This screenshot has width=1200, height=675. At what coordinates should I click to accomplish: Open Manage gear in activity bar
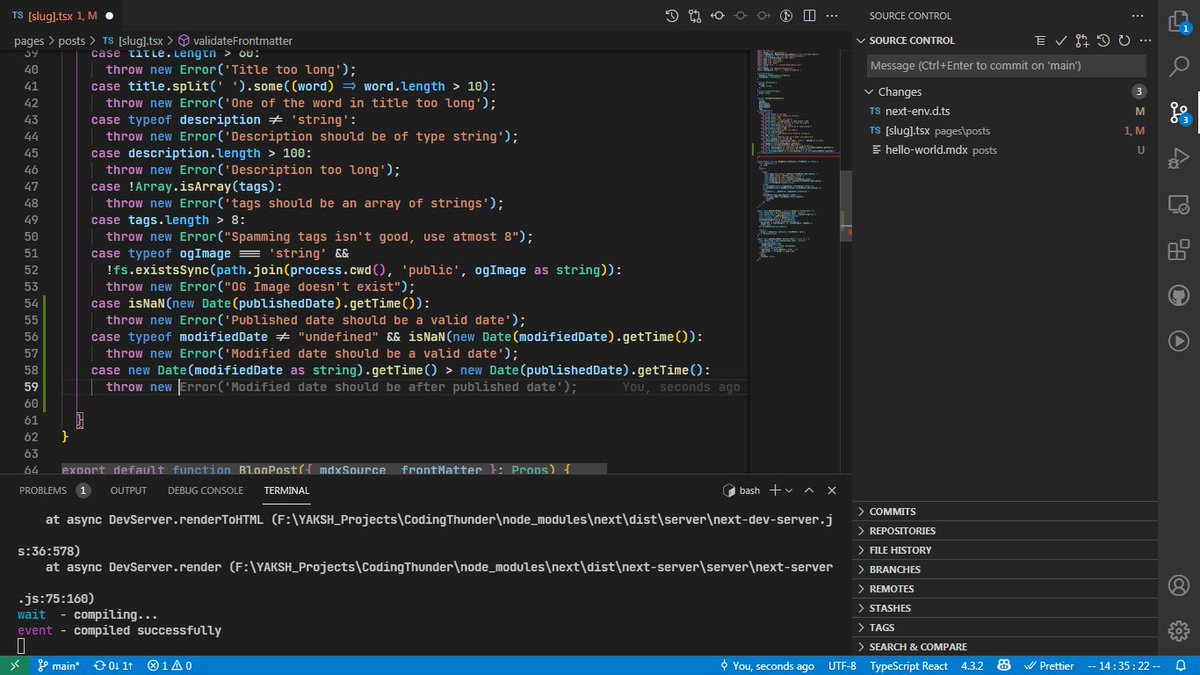tap(1178, 630)
